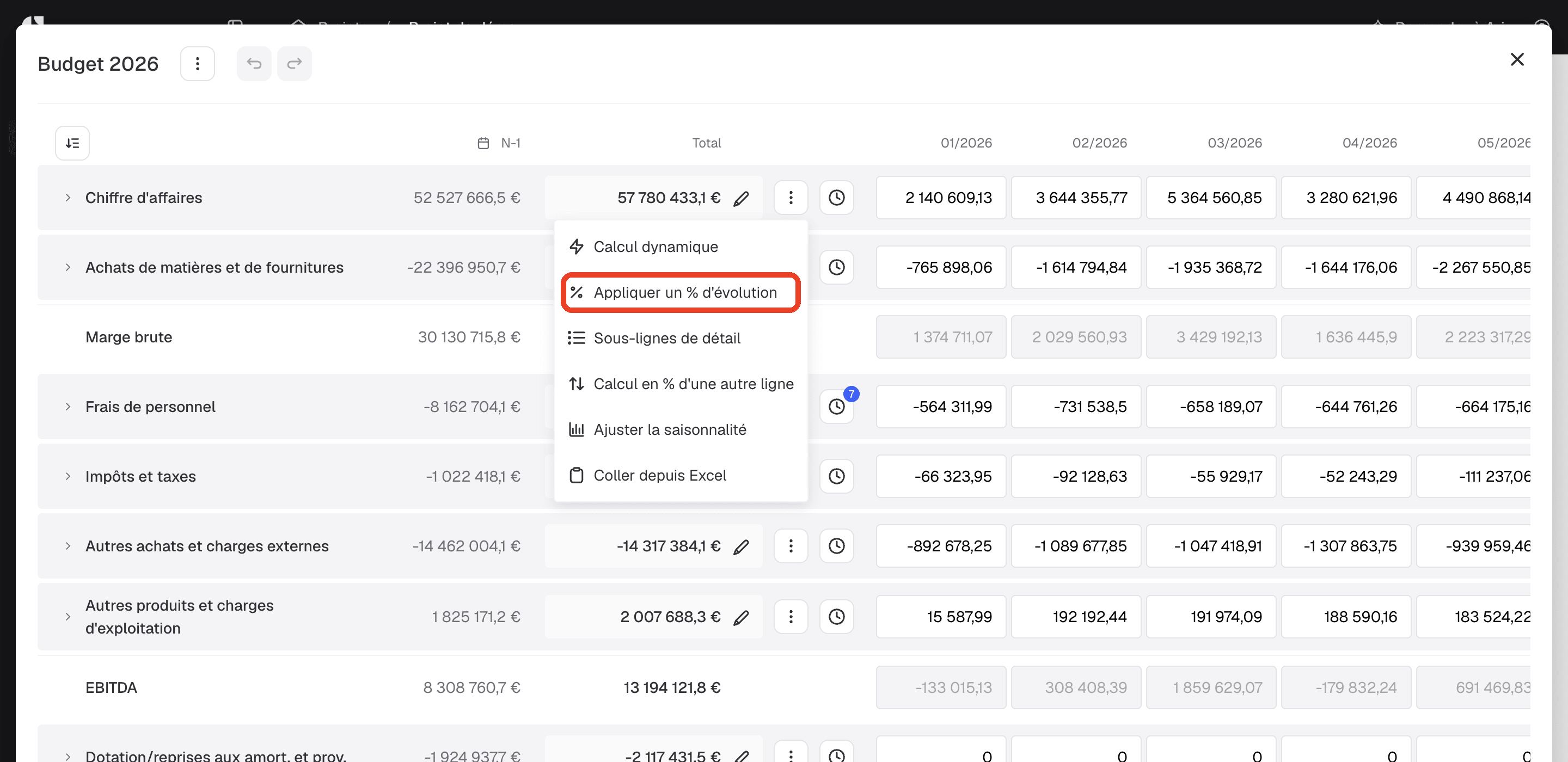Choose Calcul en % d'une autre ligne
This screenshot has height=762, width=1568.
(681, 383)
